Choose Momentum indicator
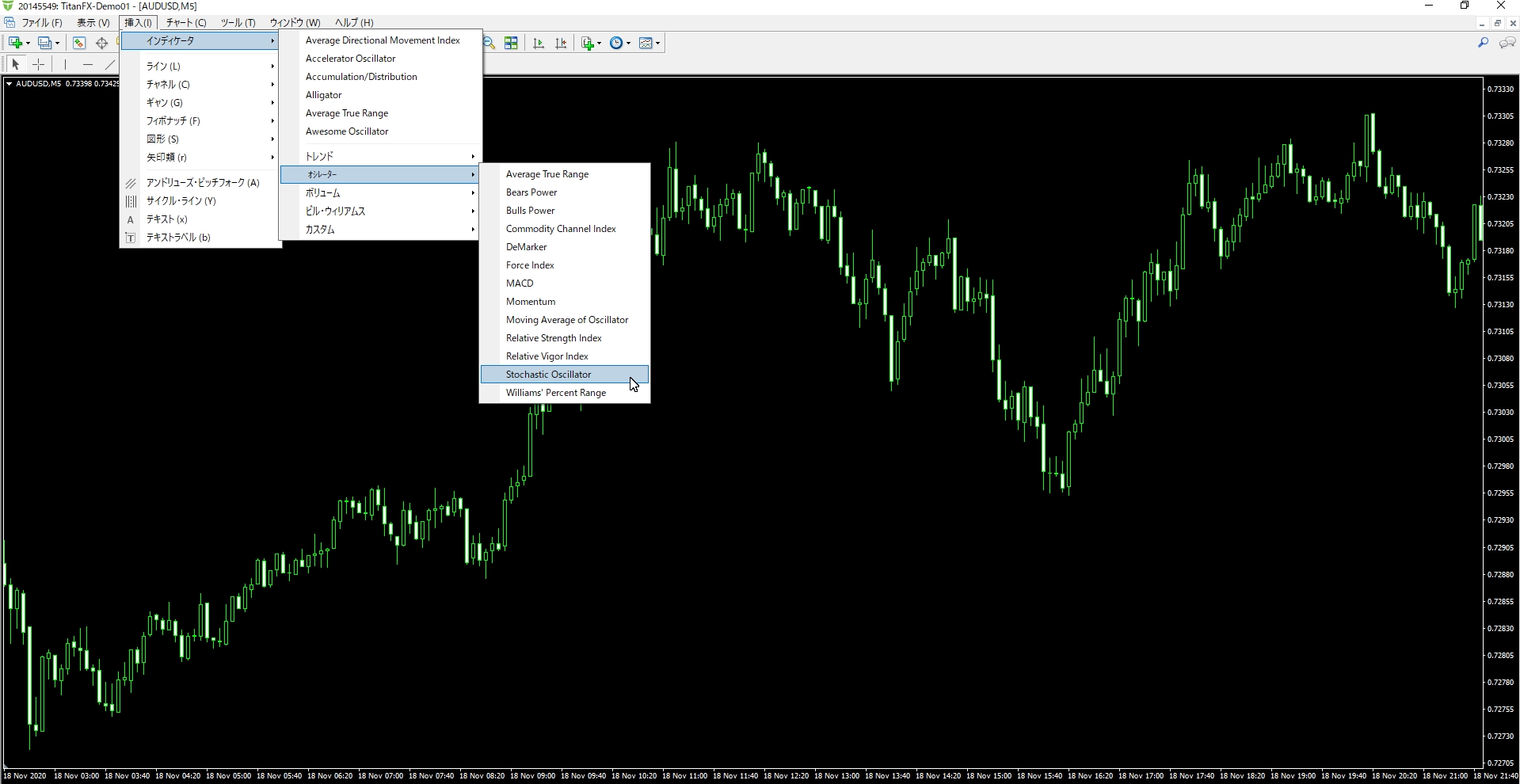 click(x=565, y=302)
